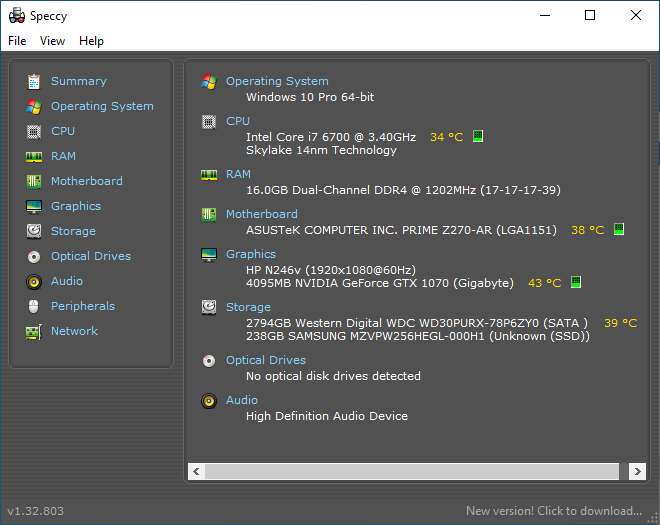Click the Operating System heading link in summary
The height and width of the screenshot is (525, 660).
pos(277,81)
